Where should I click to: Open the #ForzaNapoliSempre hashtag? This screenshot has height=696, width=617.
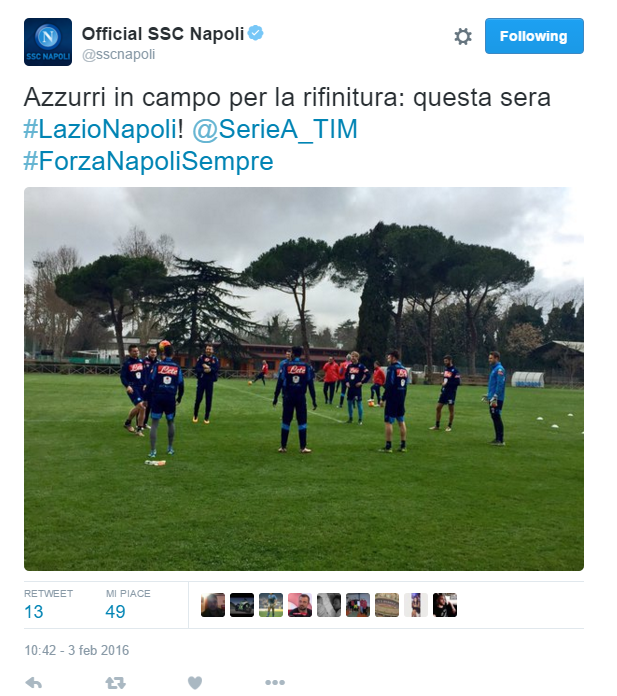coord(148,161)
